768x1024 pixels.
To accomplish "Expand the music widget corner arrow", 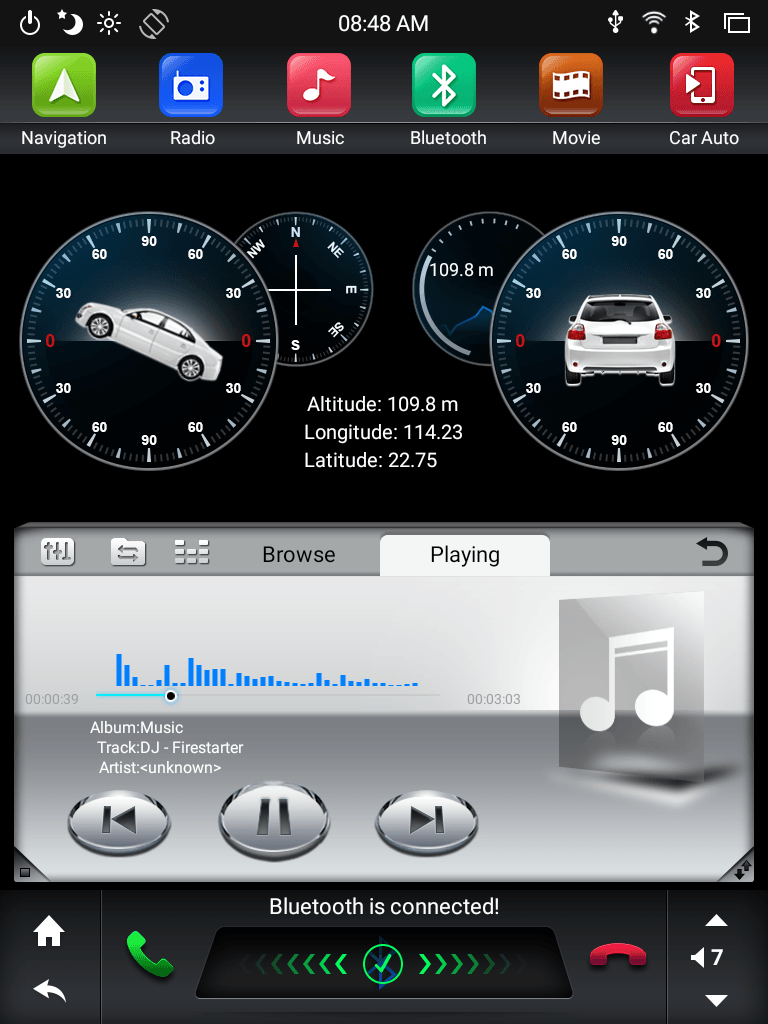I will click(742, 870).
